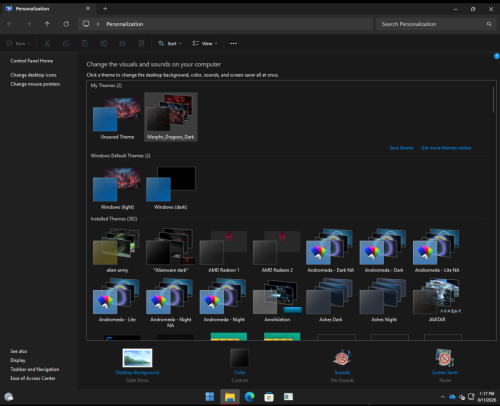Open Change mouse pointers
This screenshot has width=500, height=406.
pyautogui.click(x=35, y=84)
